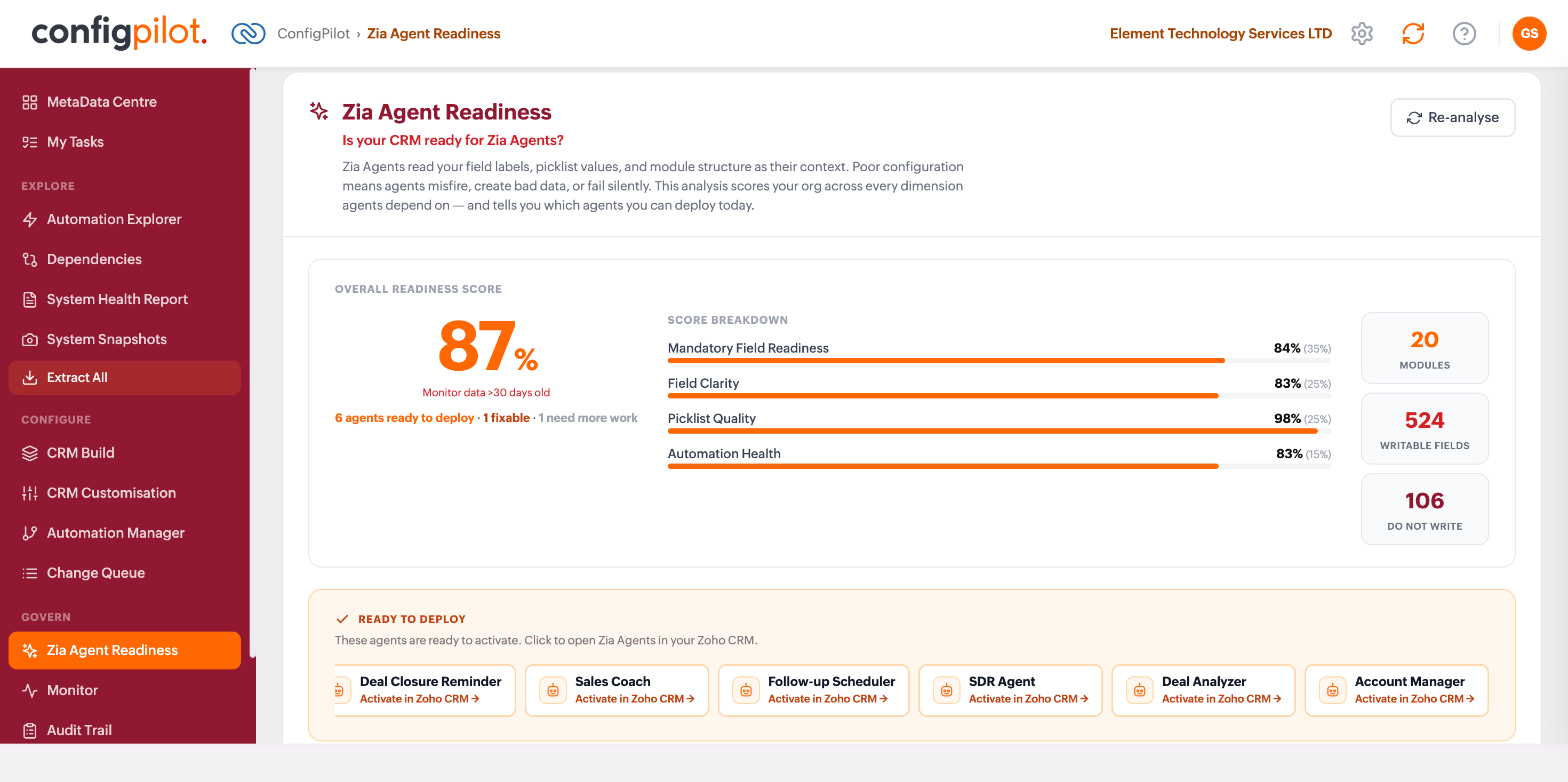Click the Sales Coach robot icon
This screenshot has height=782, width=1568.
coord(553,690)
